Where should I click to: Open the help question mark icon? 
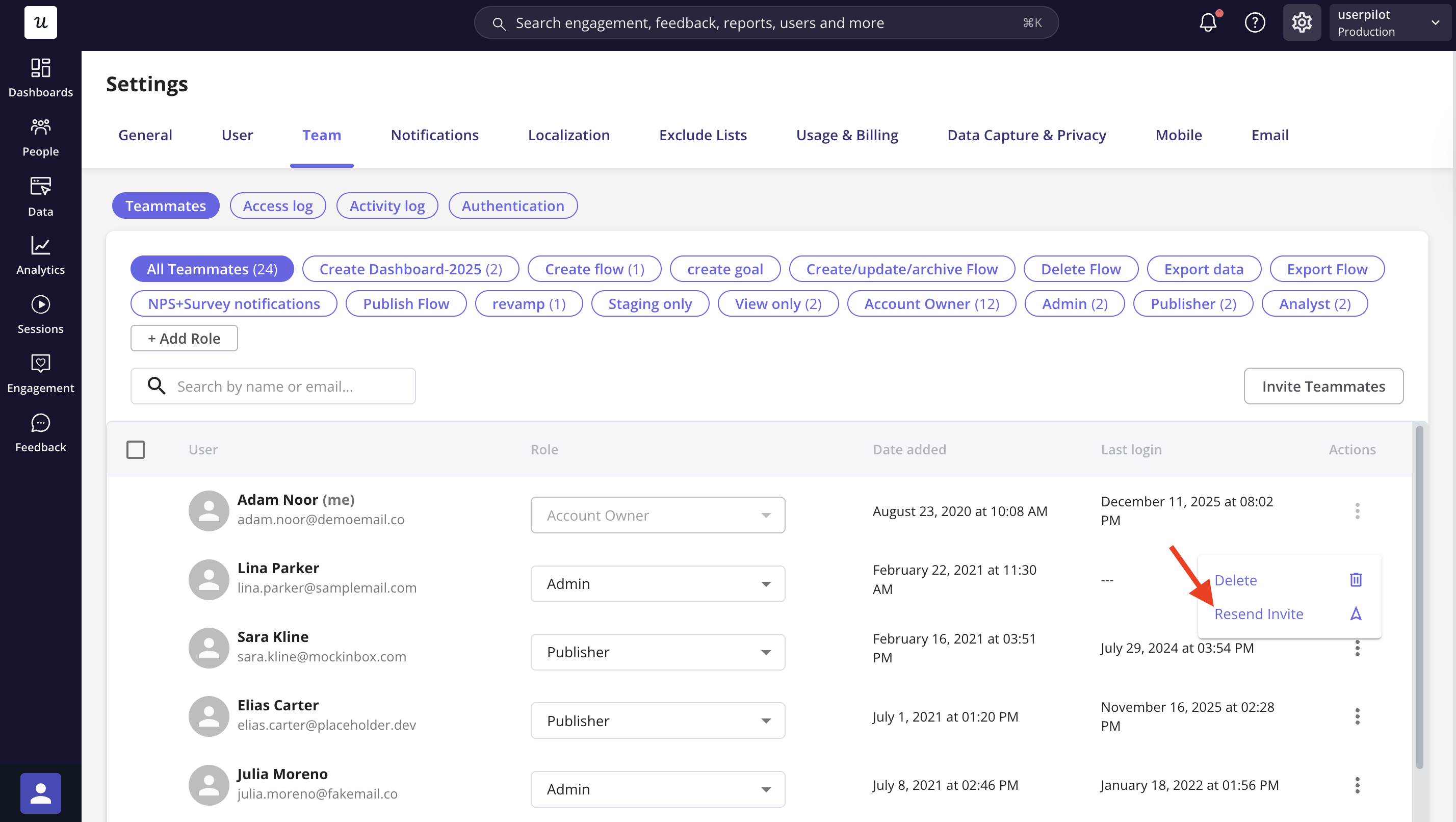(x=1254, y=22)
